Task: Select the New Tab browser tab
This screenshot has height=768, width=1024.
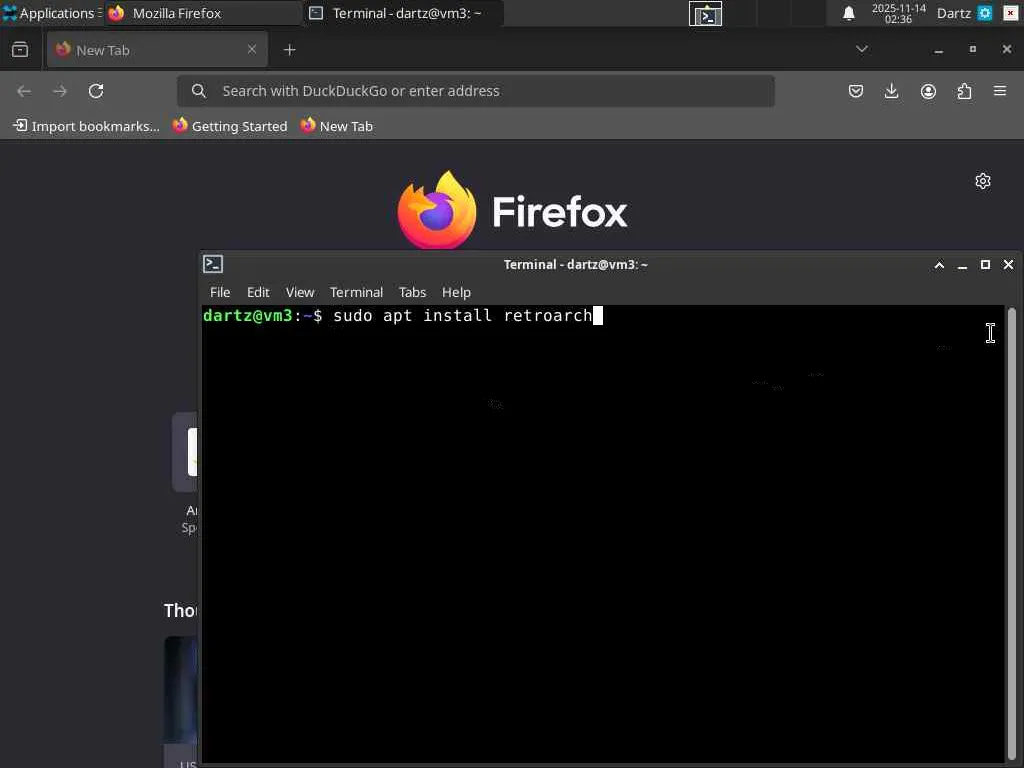Action: [x=157, y=50]
